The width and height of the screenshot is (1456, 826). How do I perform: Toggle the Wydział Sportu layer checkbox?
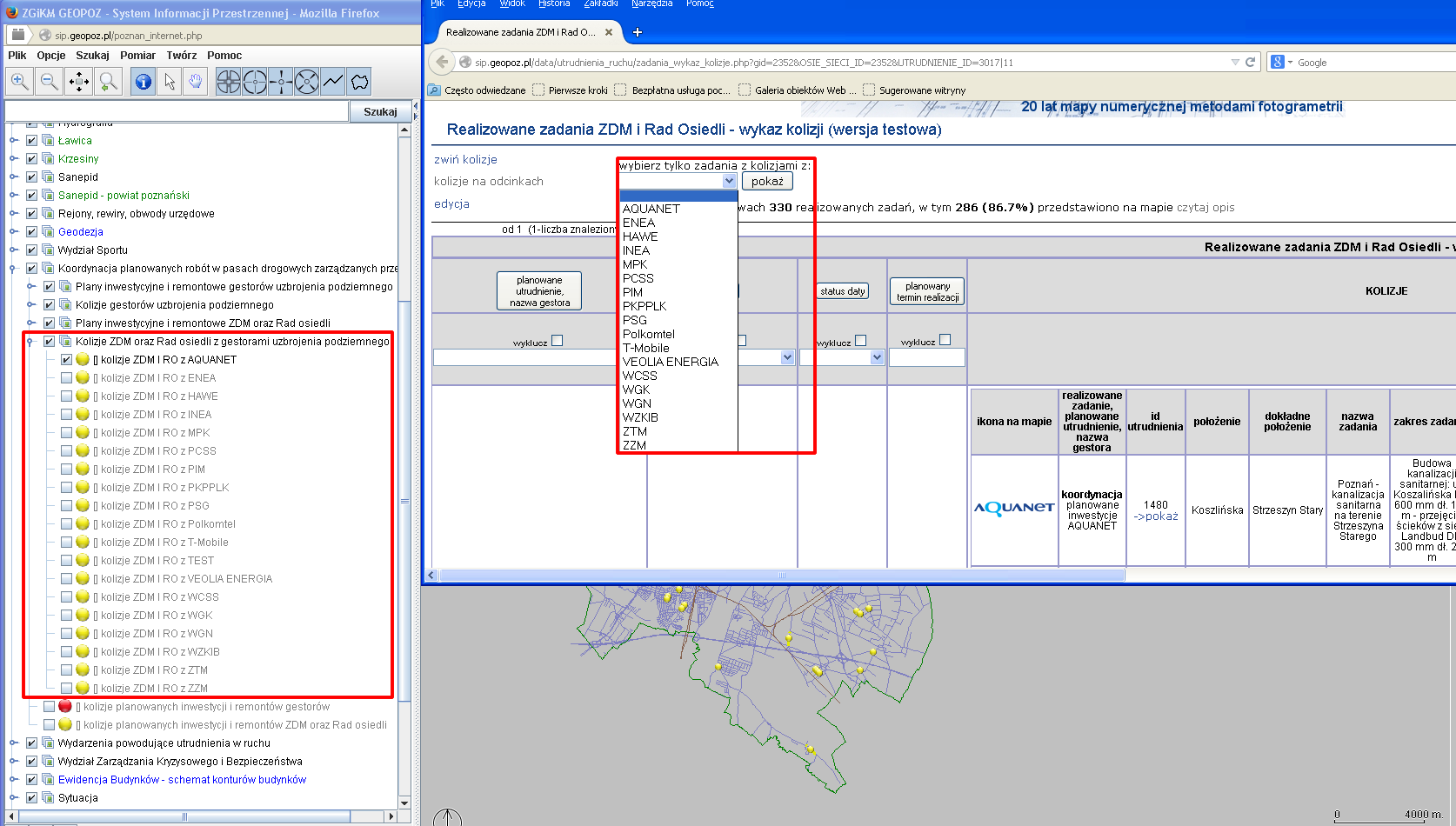31,250
